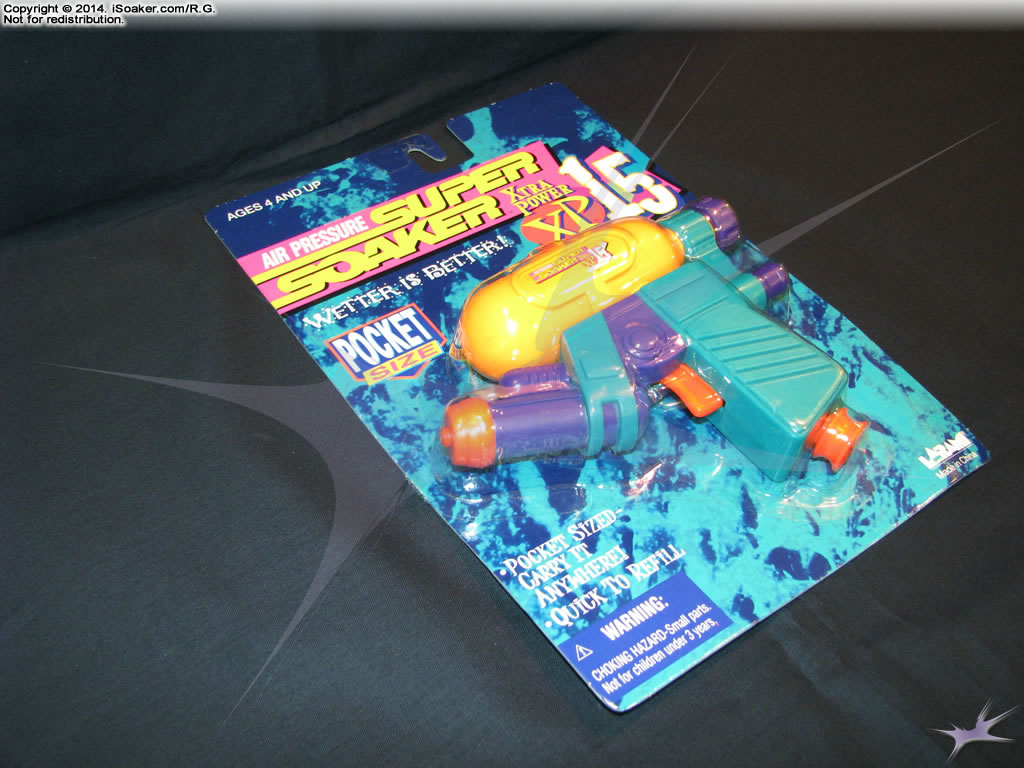
Task: Select 'Not for children under 3 years.' text
Action: point(659,658)
